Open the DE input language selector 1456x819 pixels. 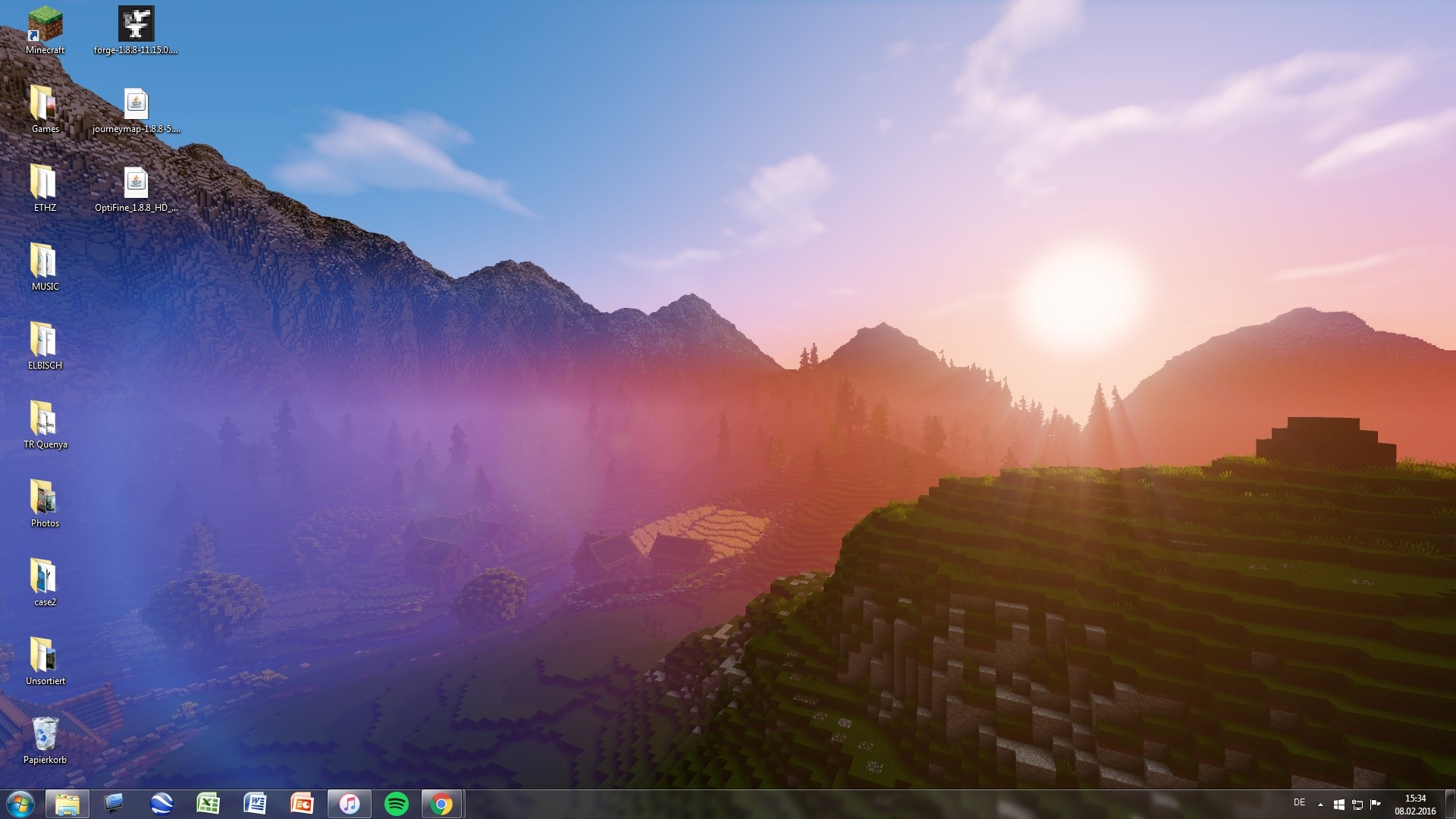tap(1299, 802)
